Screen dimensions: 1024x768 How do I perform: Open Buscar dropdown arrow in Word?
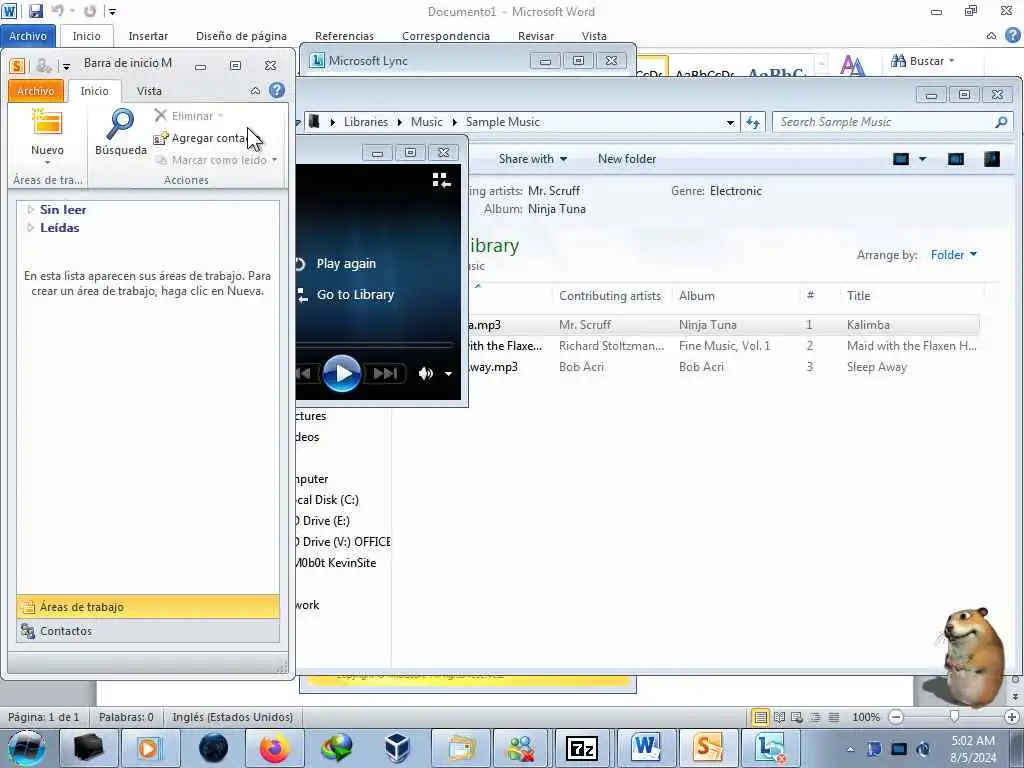(x=952, y=61)
